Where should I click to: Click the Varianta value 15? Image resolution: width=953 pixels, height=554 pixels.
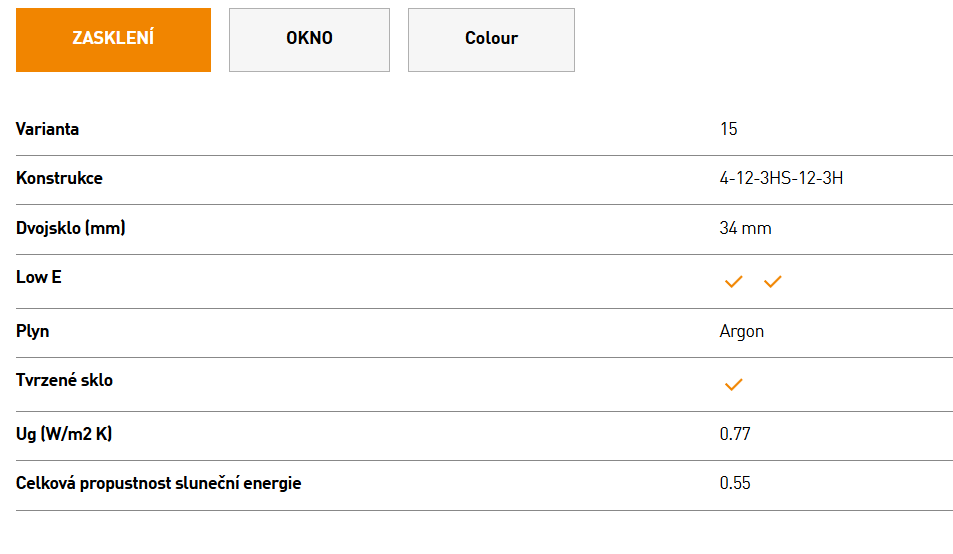tap(728, 129)
